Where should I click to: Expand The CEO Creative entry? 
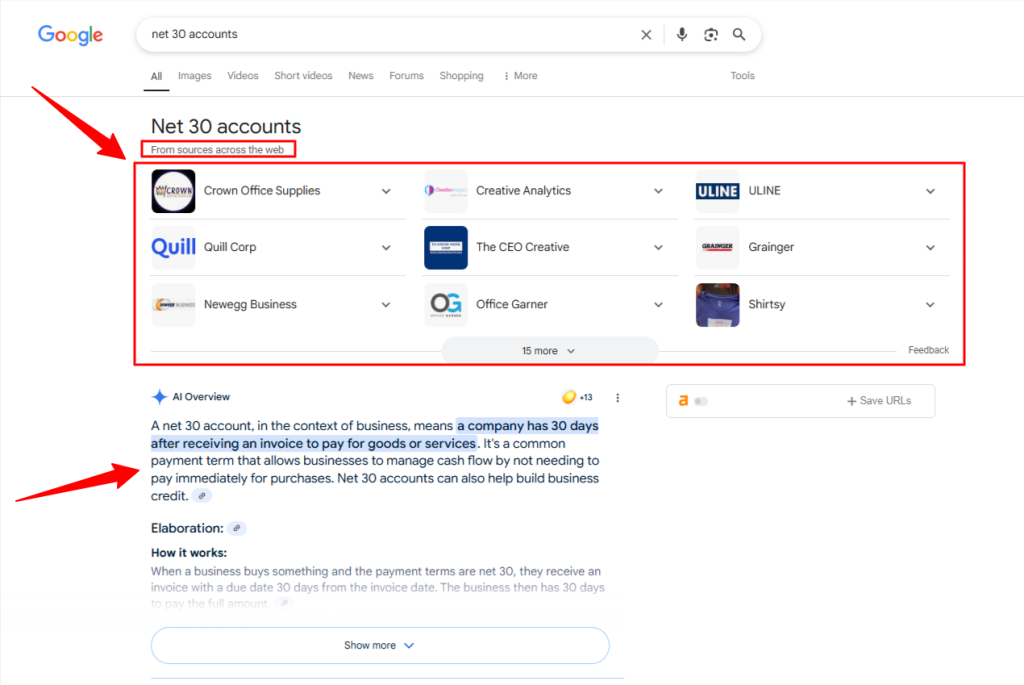658,247
